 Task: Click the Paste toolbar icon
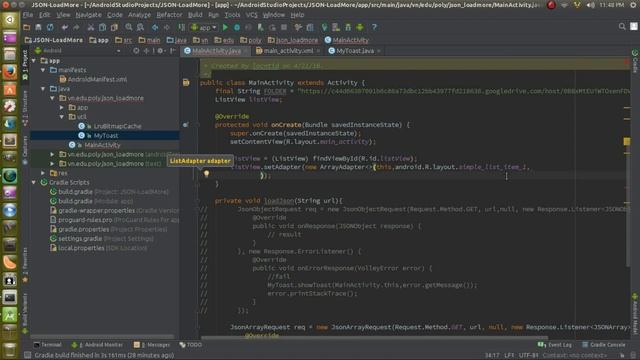114,27
